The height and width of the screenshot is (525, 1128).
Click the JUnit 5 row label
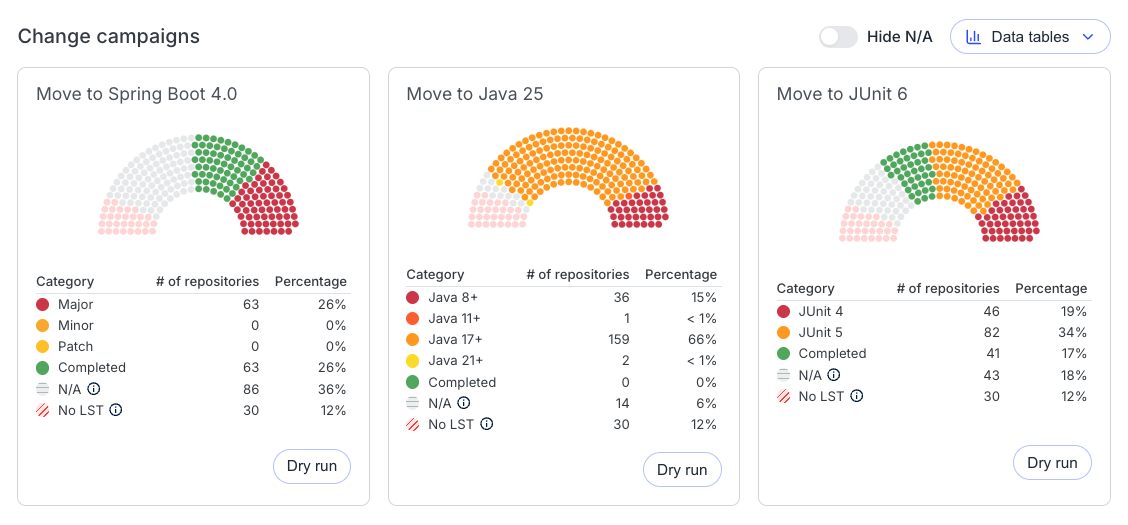821,332
